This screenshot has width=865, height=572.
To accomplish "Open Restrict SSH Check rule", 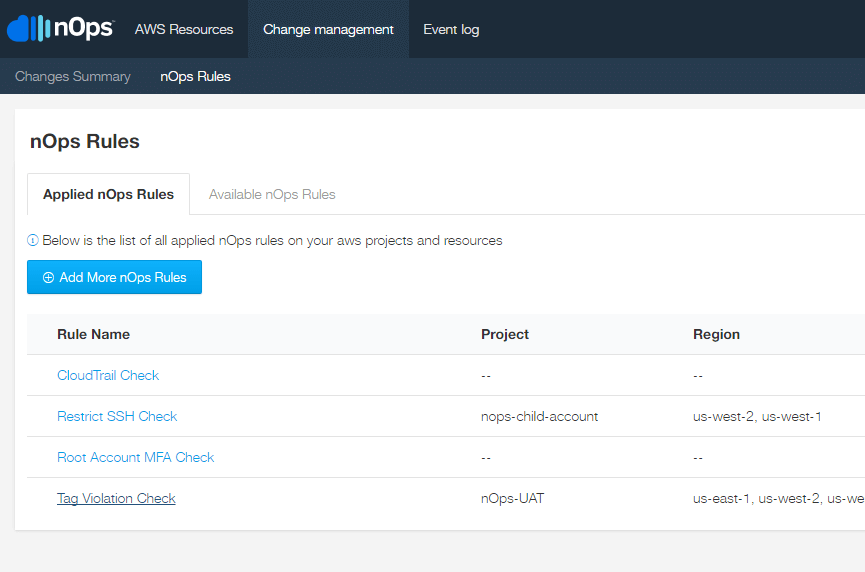I will point(117,416).
